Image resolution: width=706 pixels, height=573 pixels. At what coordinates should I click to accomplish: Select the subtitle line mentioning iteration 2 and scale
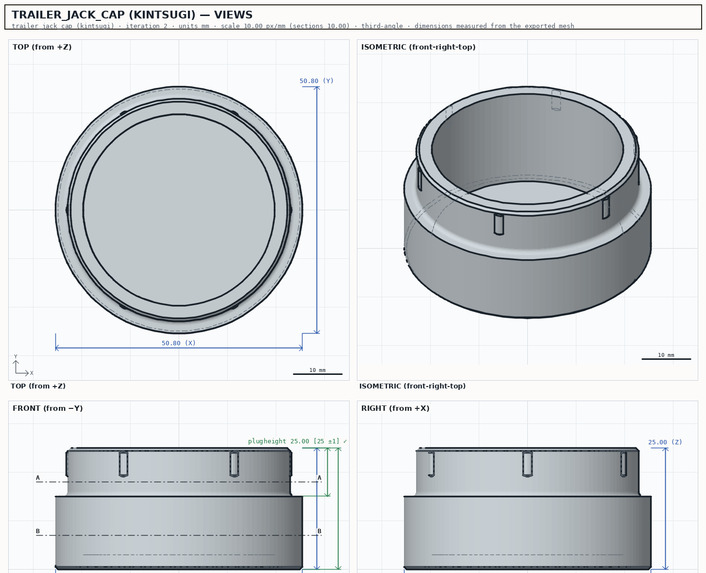point(293,26)
